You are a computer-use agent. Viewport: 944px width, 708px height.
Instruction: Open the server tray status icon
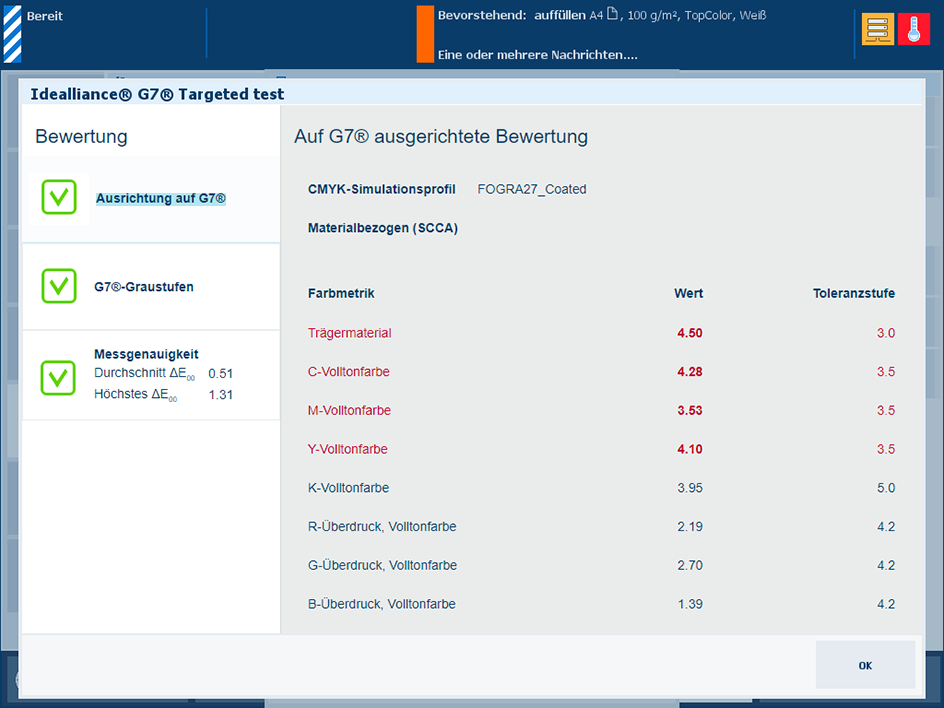(877, 29)
